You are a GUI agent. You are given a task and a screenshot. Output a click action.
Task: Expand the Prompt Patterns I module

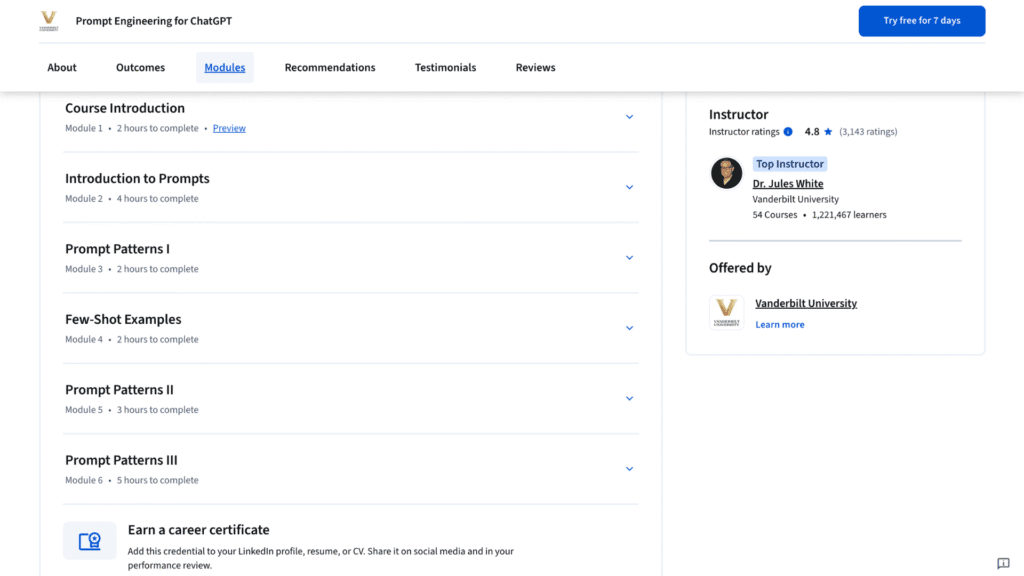coord(630,258)
